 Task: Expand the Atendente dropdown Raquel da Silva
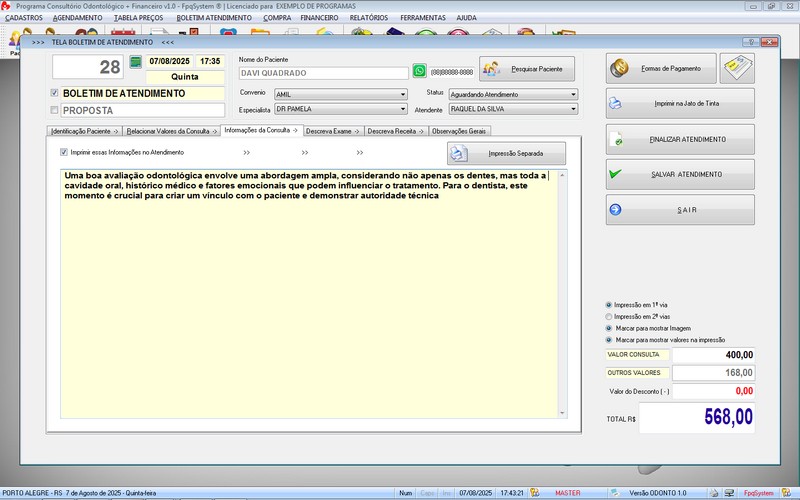coord(573,109)
